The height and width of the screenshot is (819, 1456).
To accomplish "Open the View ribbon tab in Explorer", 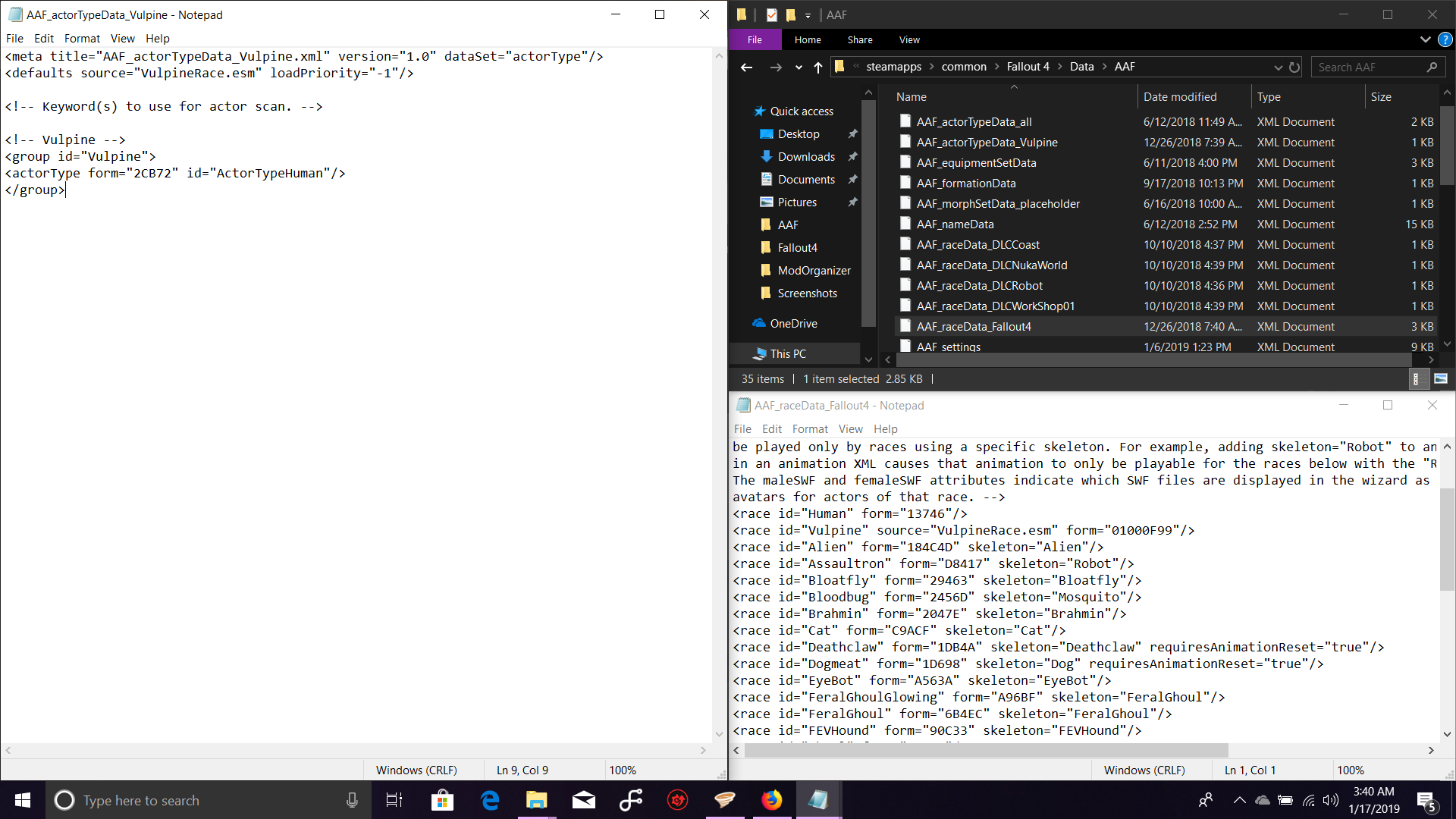I will (x=909, y=39).
